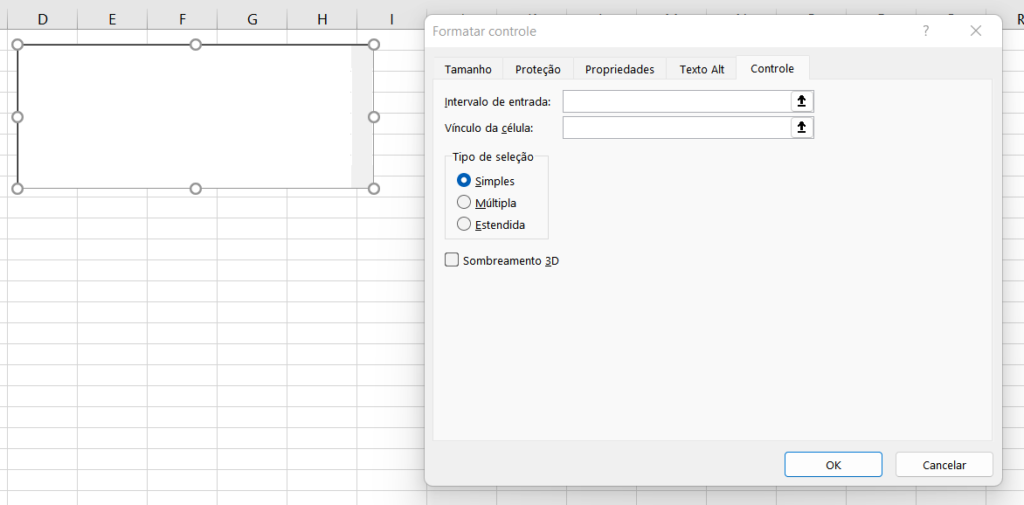Click the range selector icon for Vínculo da célula

(x=801, y=128)
